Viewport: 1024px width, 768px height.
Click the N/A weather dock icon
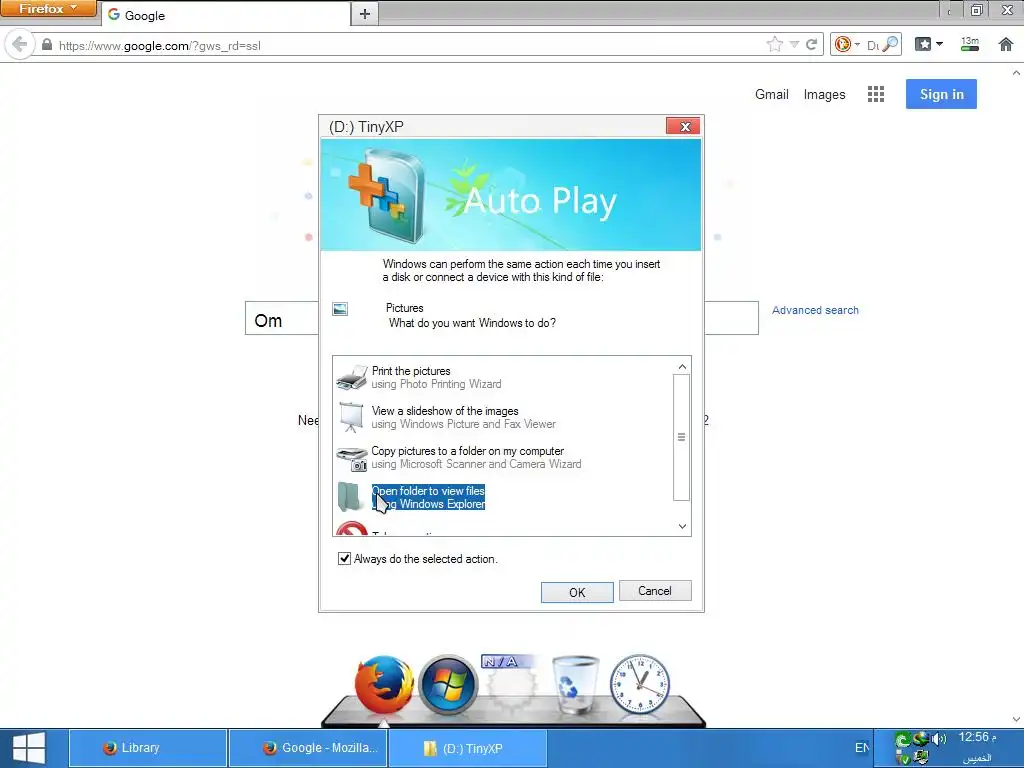click(x=511, y=684)
